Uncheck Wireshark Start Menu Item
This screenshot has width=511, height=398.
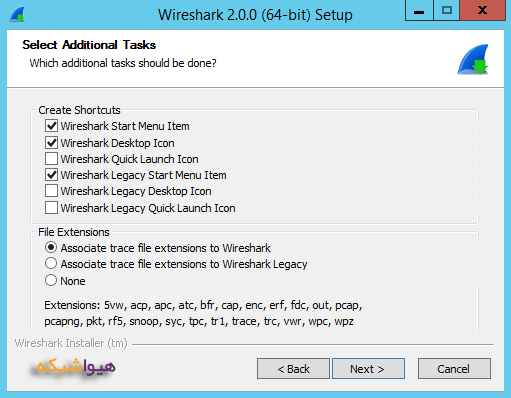pyautogui.click(x=51, y=126)
